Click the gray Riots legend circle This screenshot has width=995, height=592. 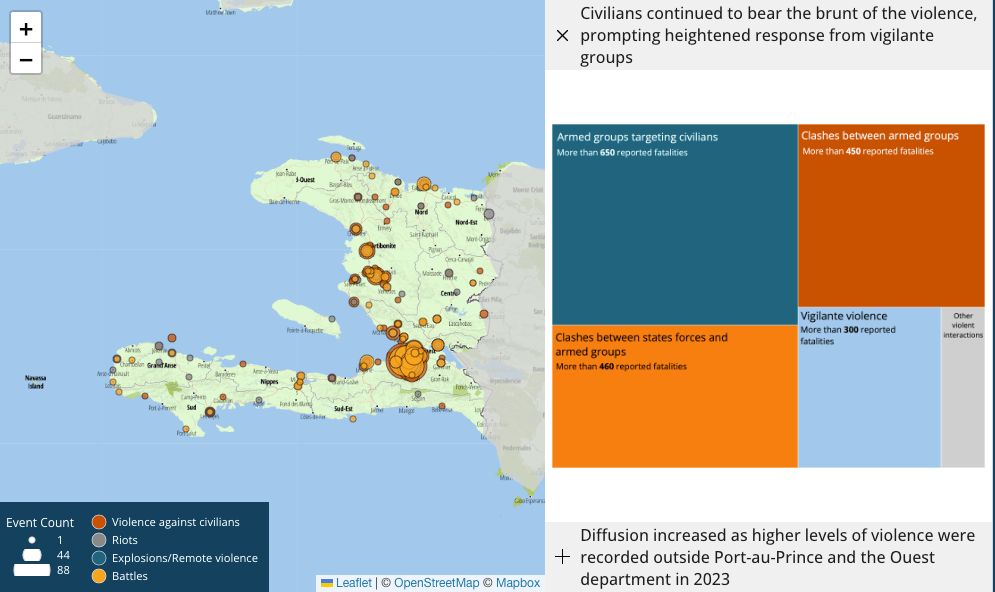[99, 540]
